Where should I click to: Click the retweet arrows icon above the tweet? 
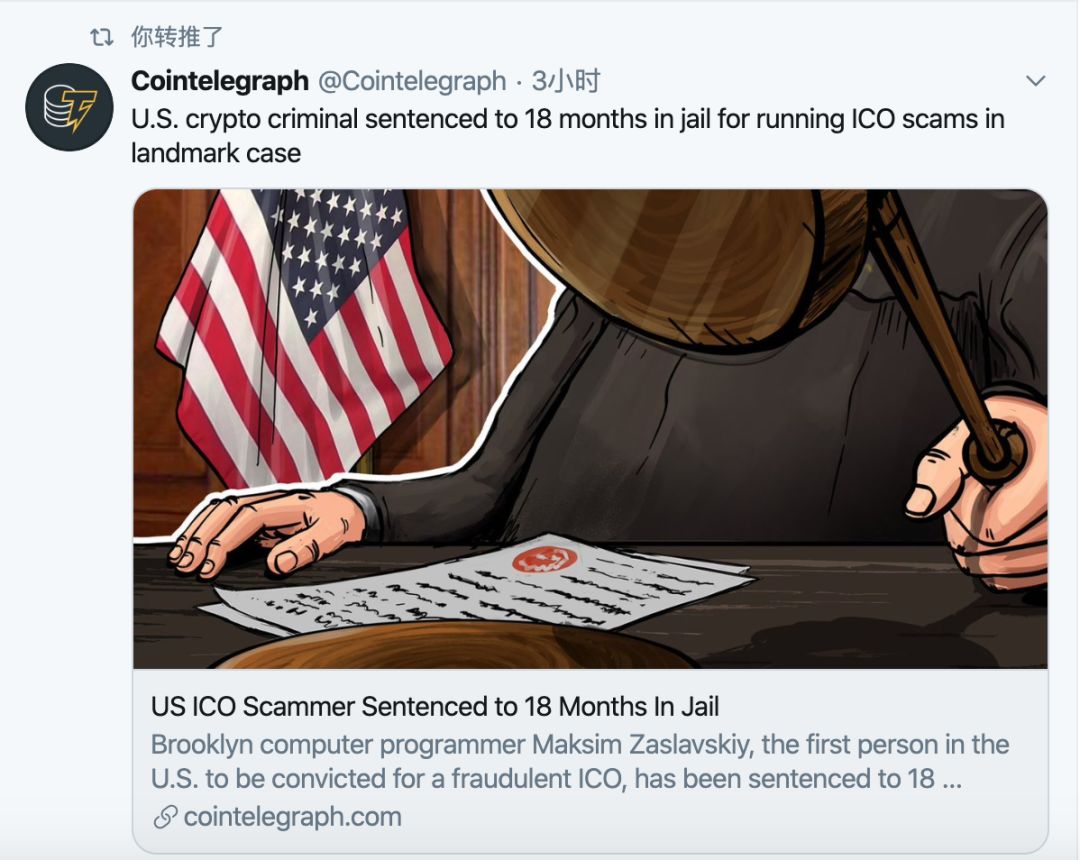click(x=101, y=37)
